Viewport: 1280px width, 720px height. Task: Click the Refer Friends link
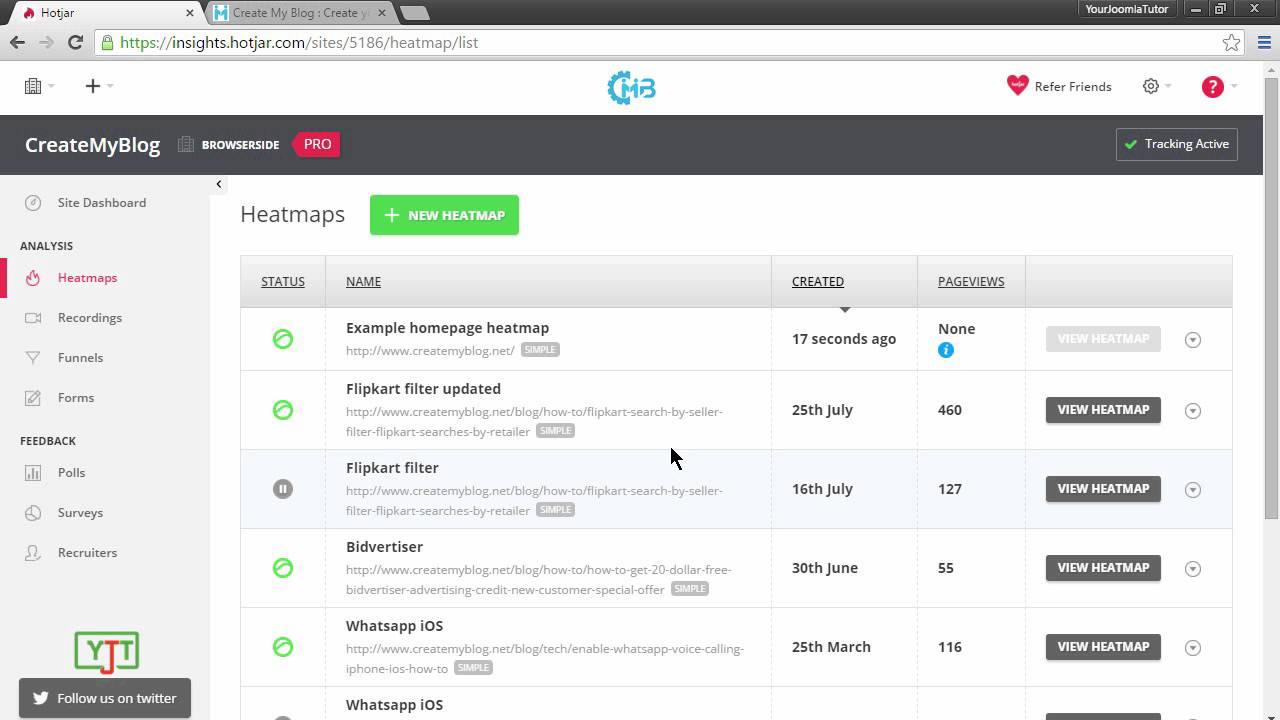(x=1073, y=87)
